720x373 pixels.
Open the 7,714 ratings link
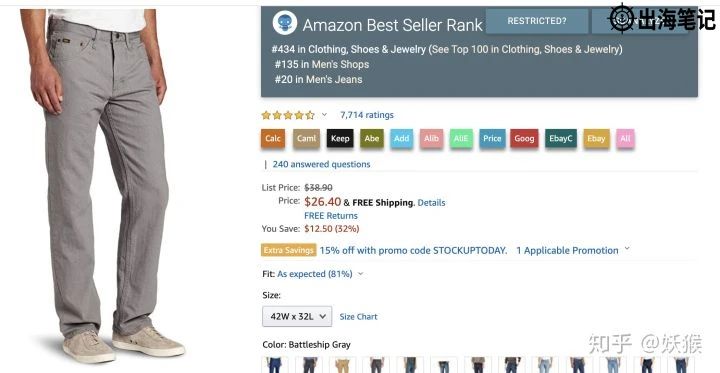point(367,115)
